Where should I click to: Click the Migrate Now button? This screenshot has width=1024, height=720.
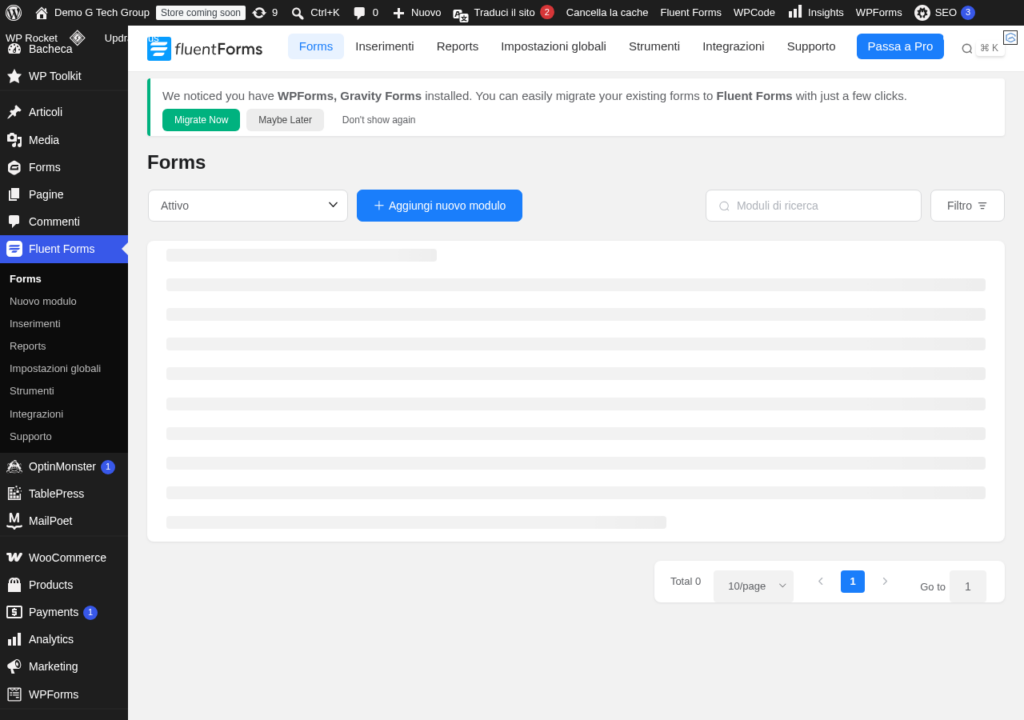tap(201, 120)
